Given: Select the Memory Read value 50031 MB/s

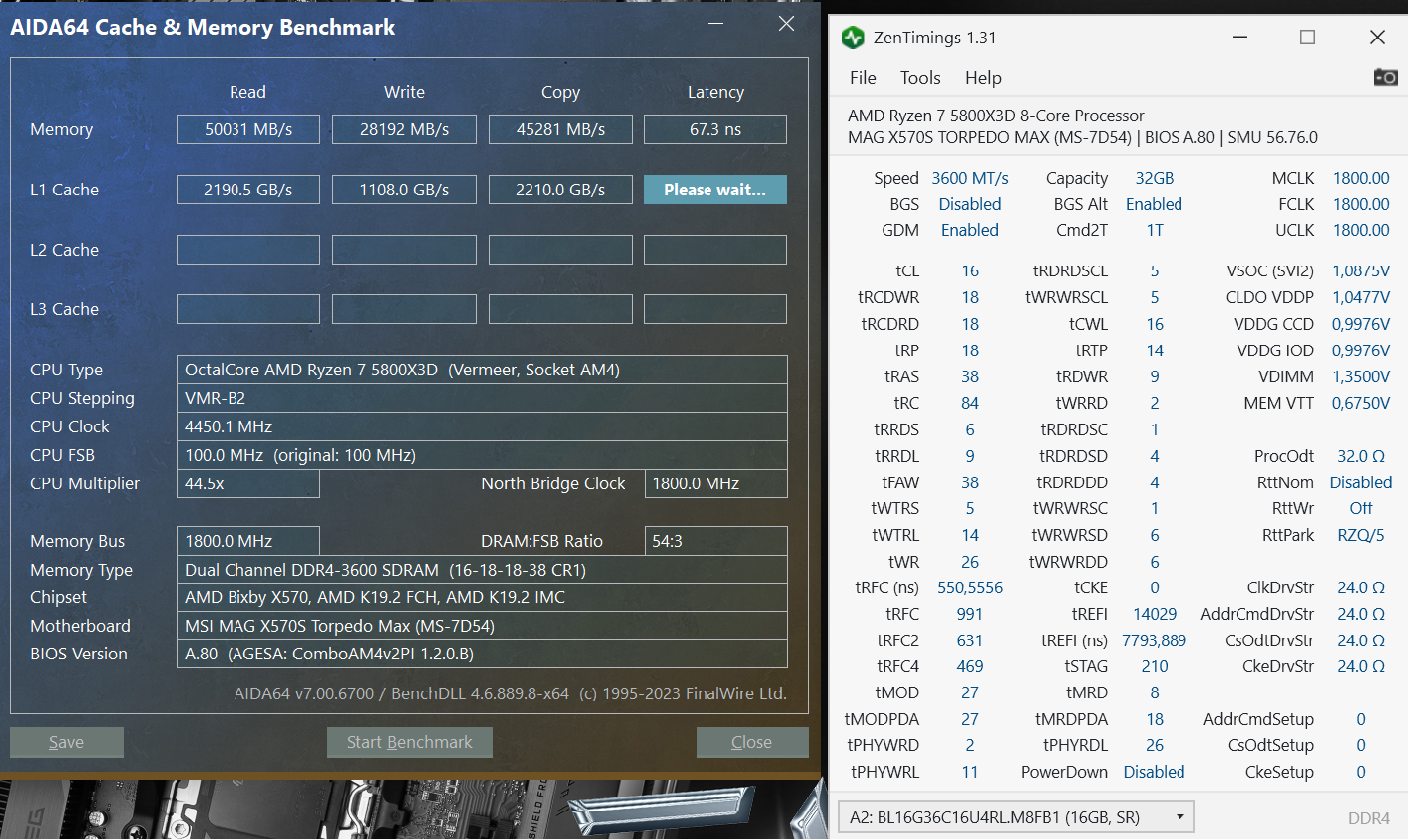Looking at the screenshot, I should click(248, 129).
